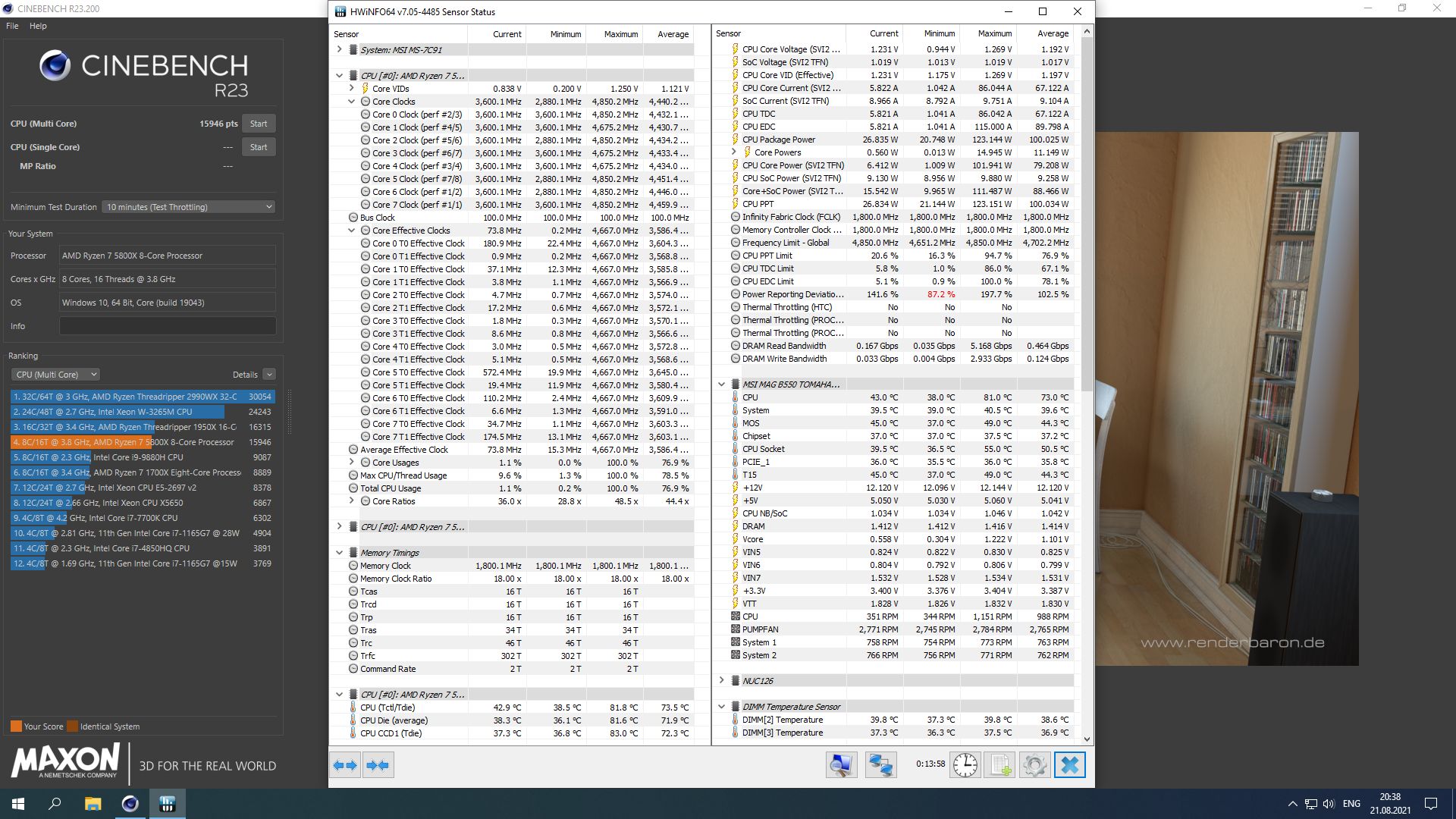Start the CPU (Single Core) test
The height and width of the screenshot is (819, 1456).
[259, 147]
